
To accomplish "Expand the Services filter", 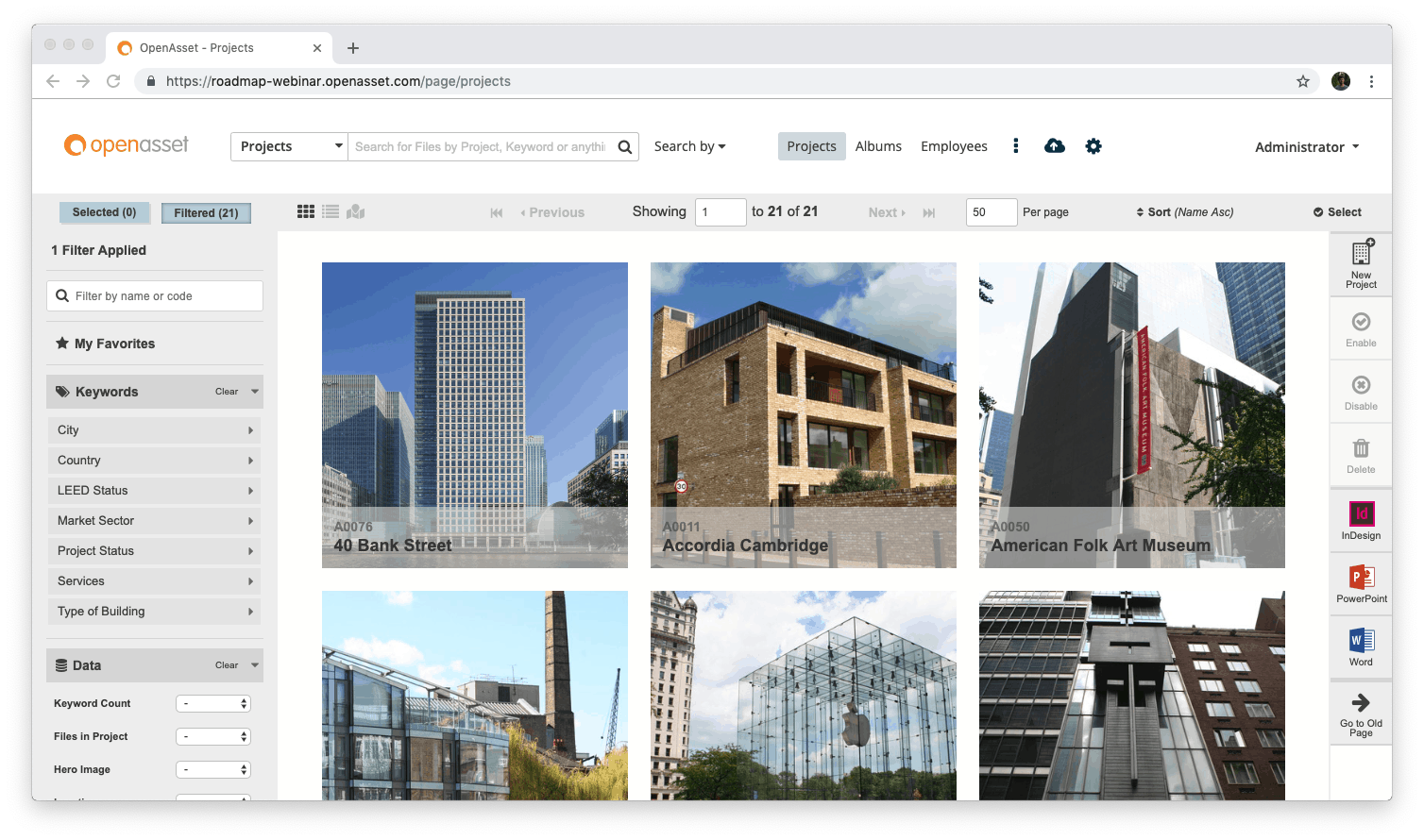I will pos(155,581).
